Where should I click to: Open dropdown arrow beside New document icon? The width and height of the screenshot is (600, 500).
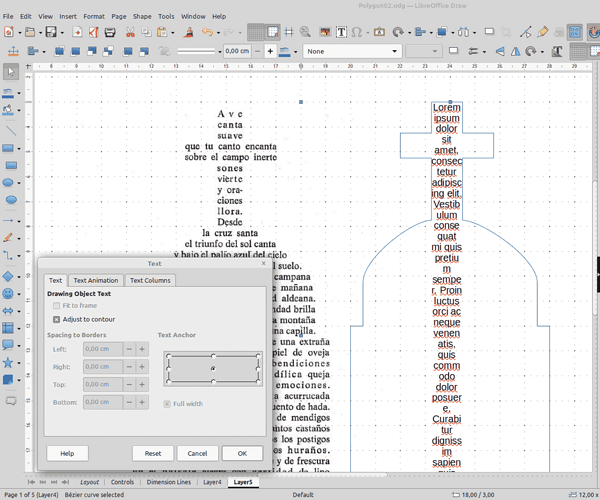coord(19,33)
